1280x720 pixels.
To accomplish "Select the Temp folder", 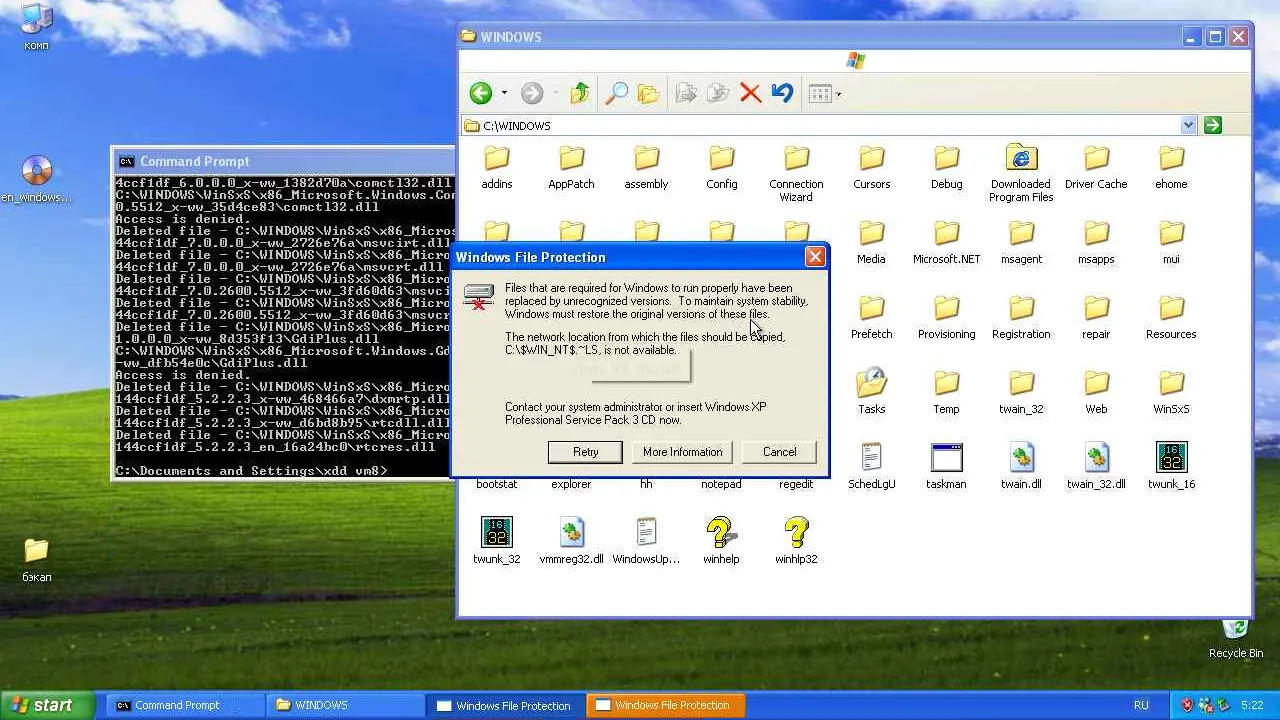I will [946, 392].
